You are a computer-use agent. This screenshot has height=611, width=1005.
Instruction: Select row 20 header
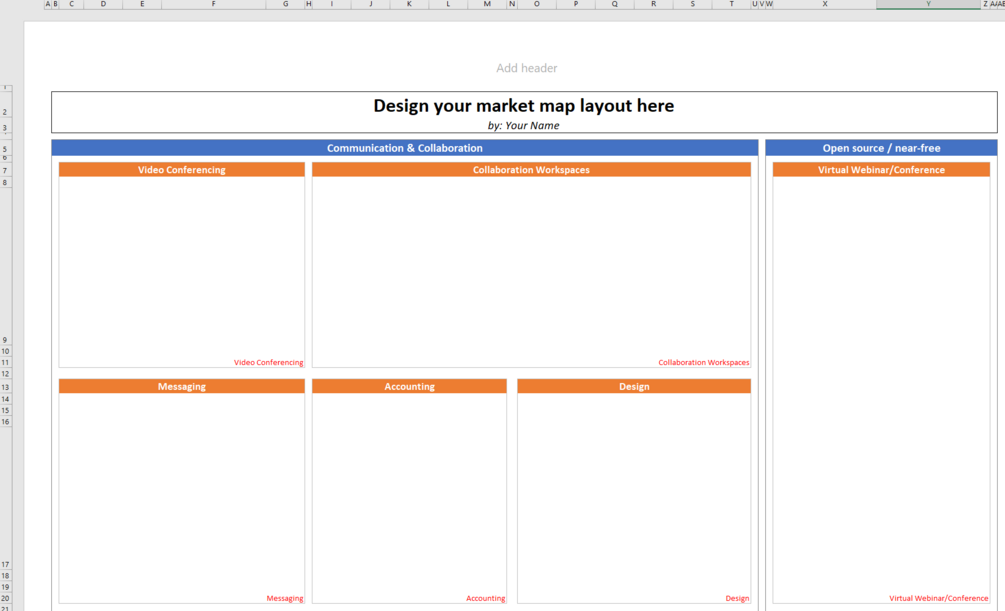point(5,598)
